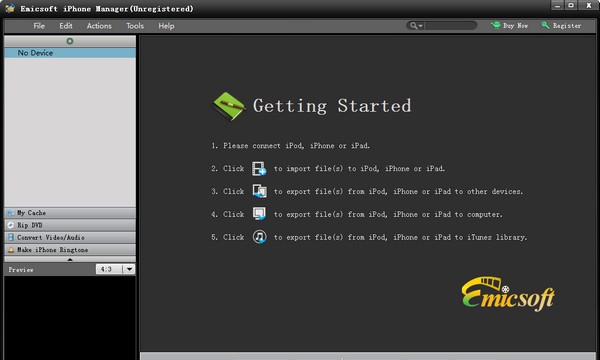
Task: Click the green Register key icon
Action: tap(545, 25)
